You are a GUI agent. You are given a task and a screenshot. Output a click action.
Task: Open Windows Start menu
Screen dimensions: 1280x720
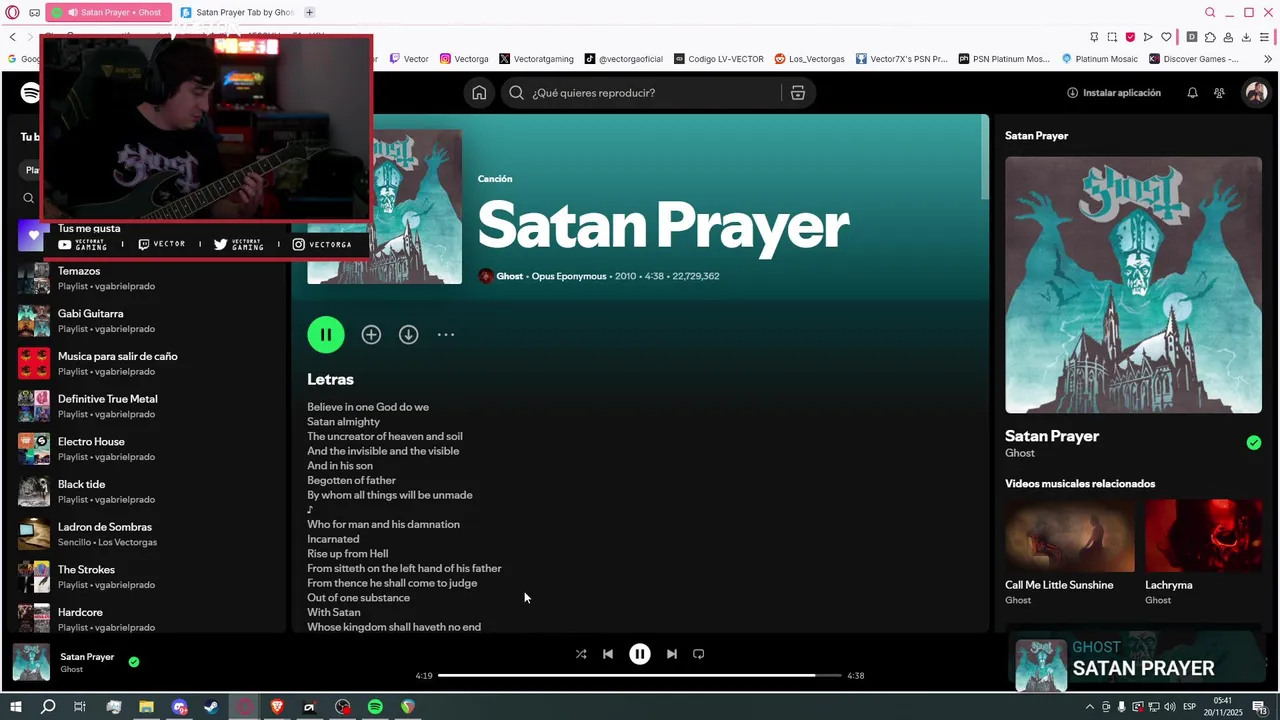click(x=15, y=707)
